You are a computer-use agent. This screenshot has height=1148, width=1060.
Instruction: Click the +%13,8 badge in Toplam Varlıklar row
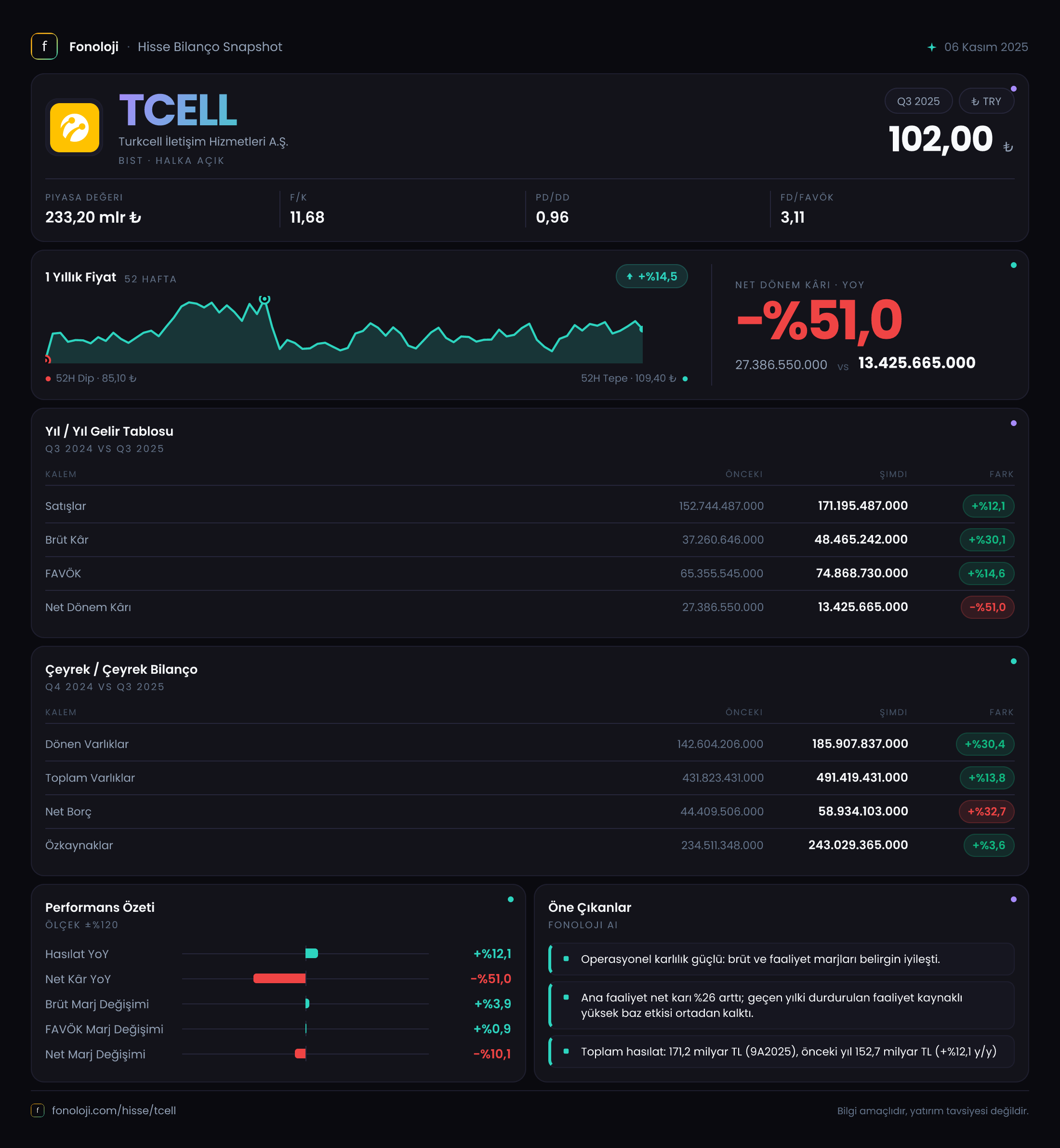987,778
